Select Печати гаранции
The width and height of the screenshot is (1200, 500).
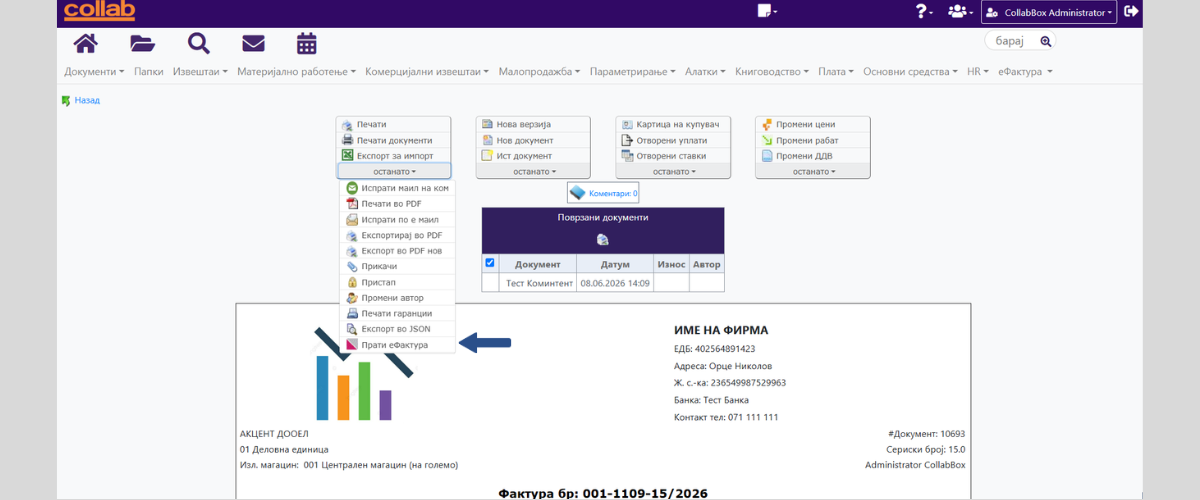tap(397, 313)
